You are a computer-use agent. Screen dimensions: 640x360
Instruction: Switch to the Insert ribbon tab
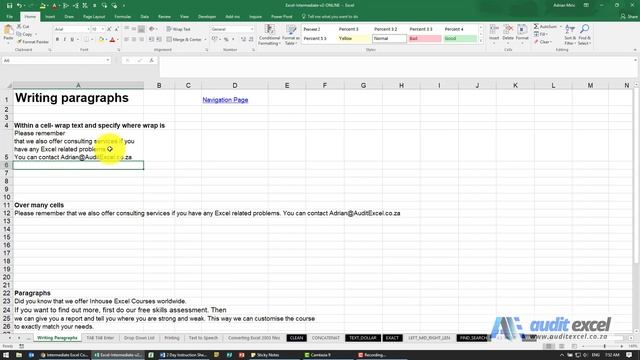click(50, 17)
